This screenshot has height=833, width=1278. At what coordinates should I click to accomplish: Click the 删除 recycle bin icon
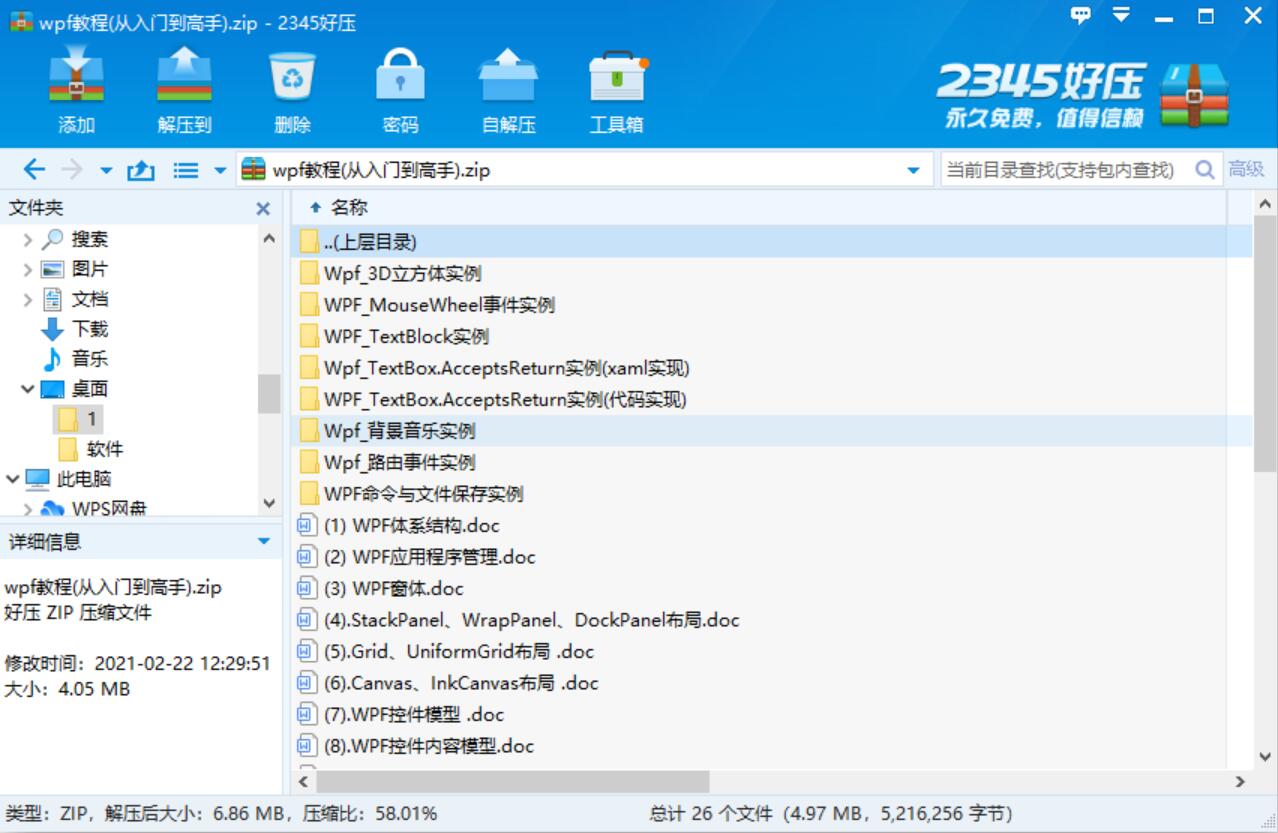[x=293, y=76]
